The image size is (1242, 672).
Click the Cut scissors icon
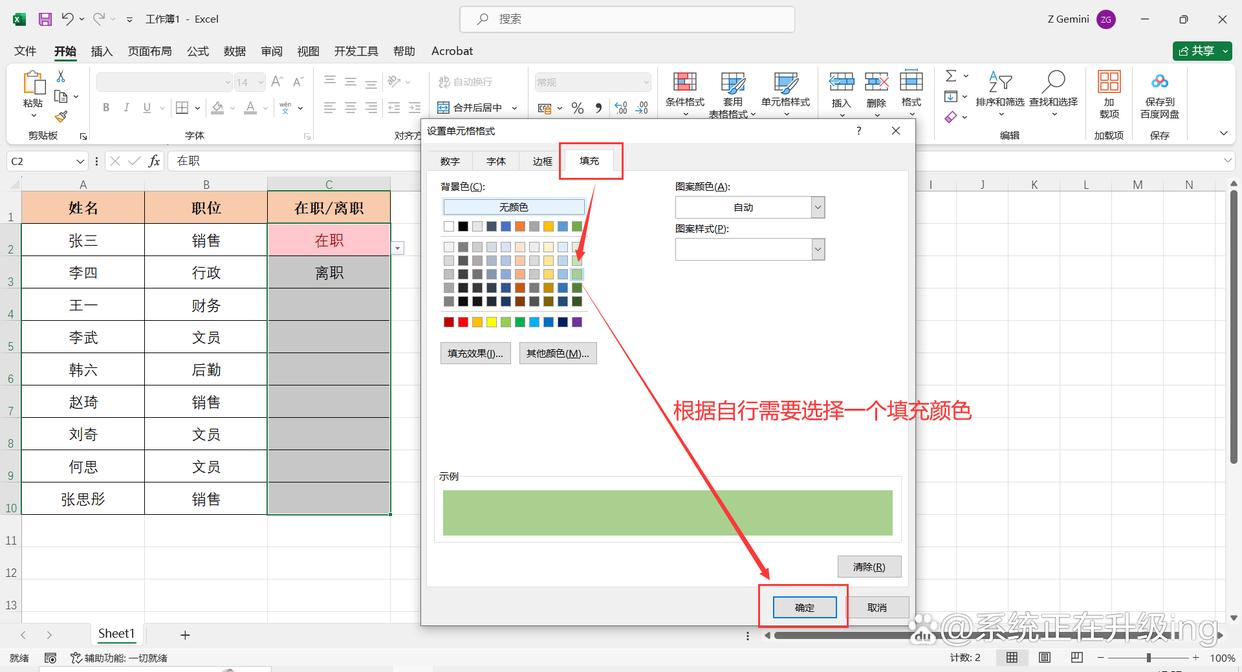[x=61, y=76]
